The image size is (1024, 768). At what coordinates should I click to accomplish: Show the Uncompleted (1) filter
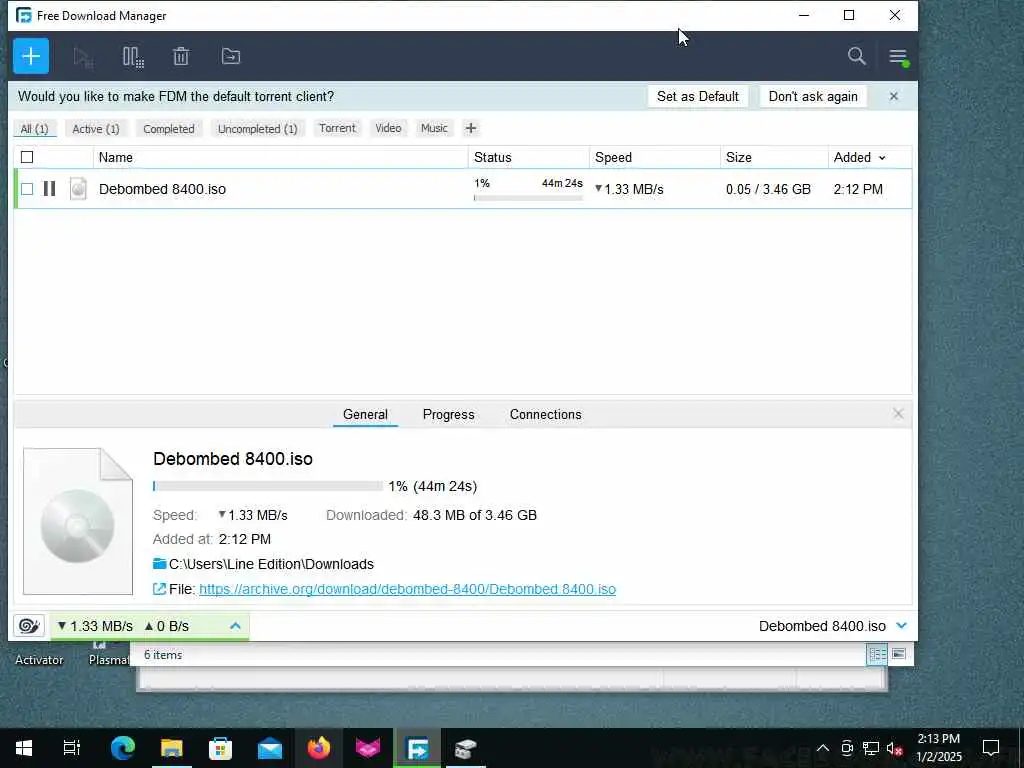(x=258, y=129)
